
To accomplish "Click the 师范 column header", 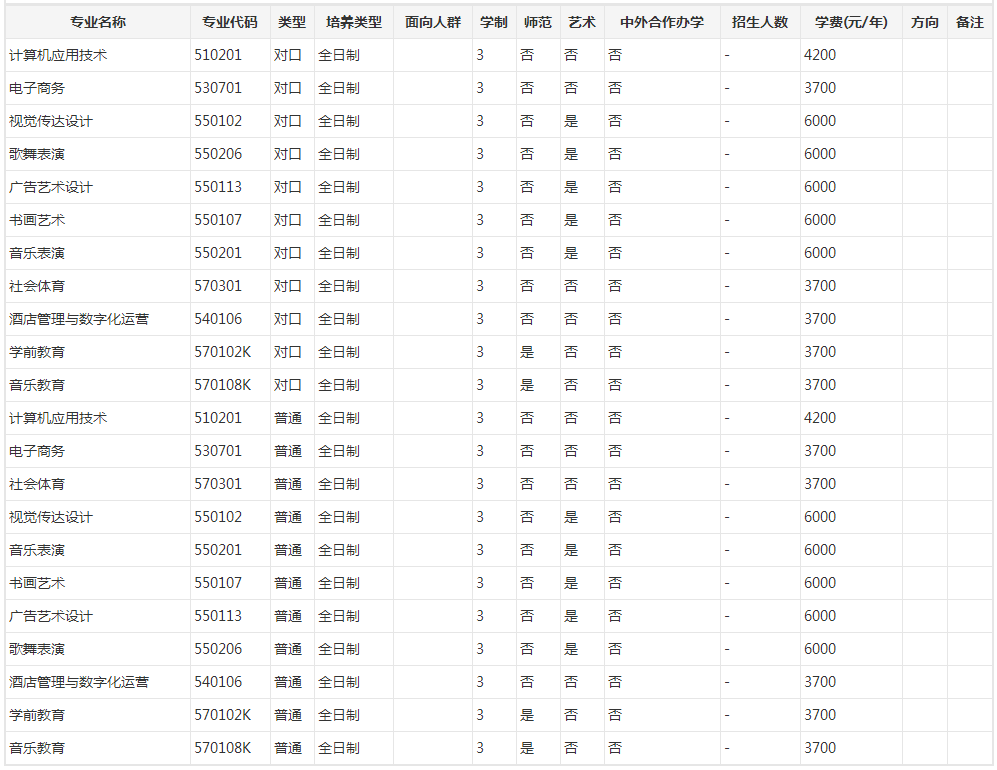I will coord(537,22).
